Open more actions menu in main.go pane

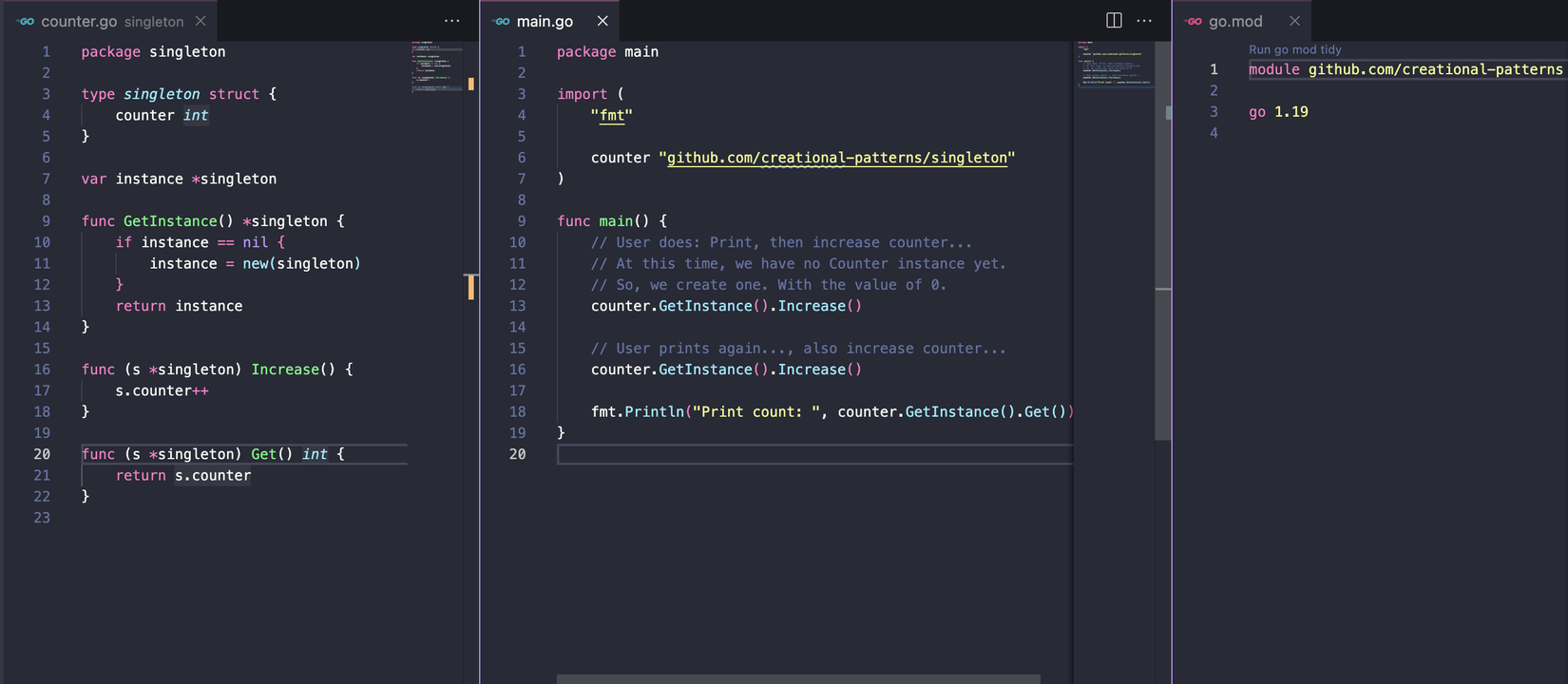click(x=1144, y=21)
